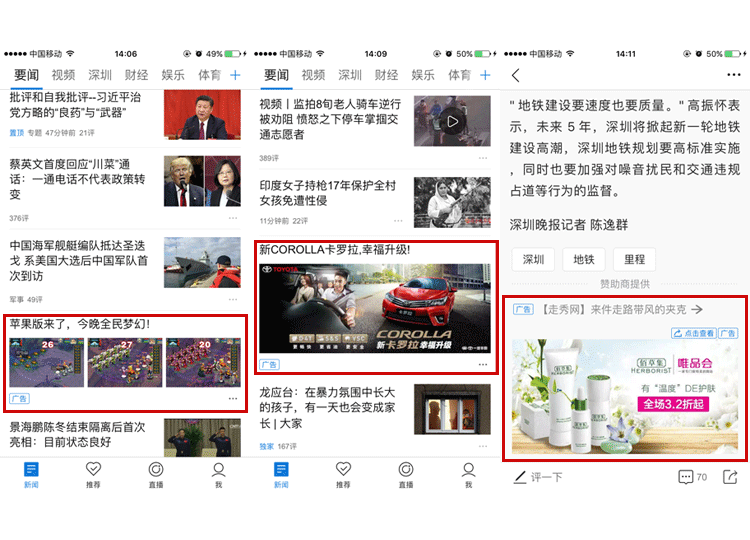Open headline 印度女子持枪17年保护全村

coord(328,193)
